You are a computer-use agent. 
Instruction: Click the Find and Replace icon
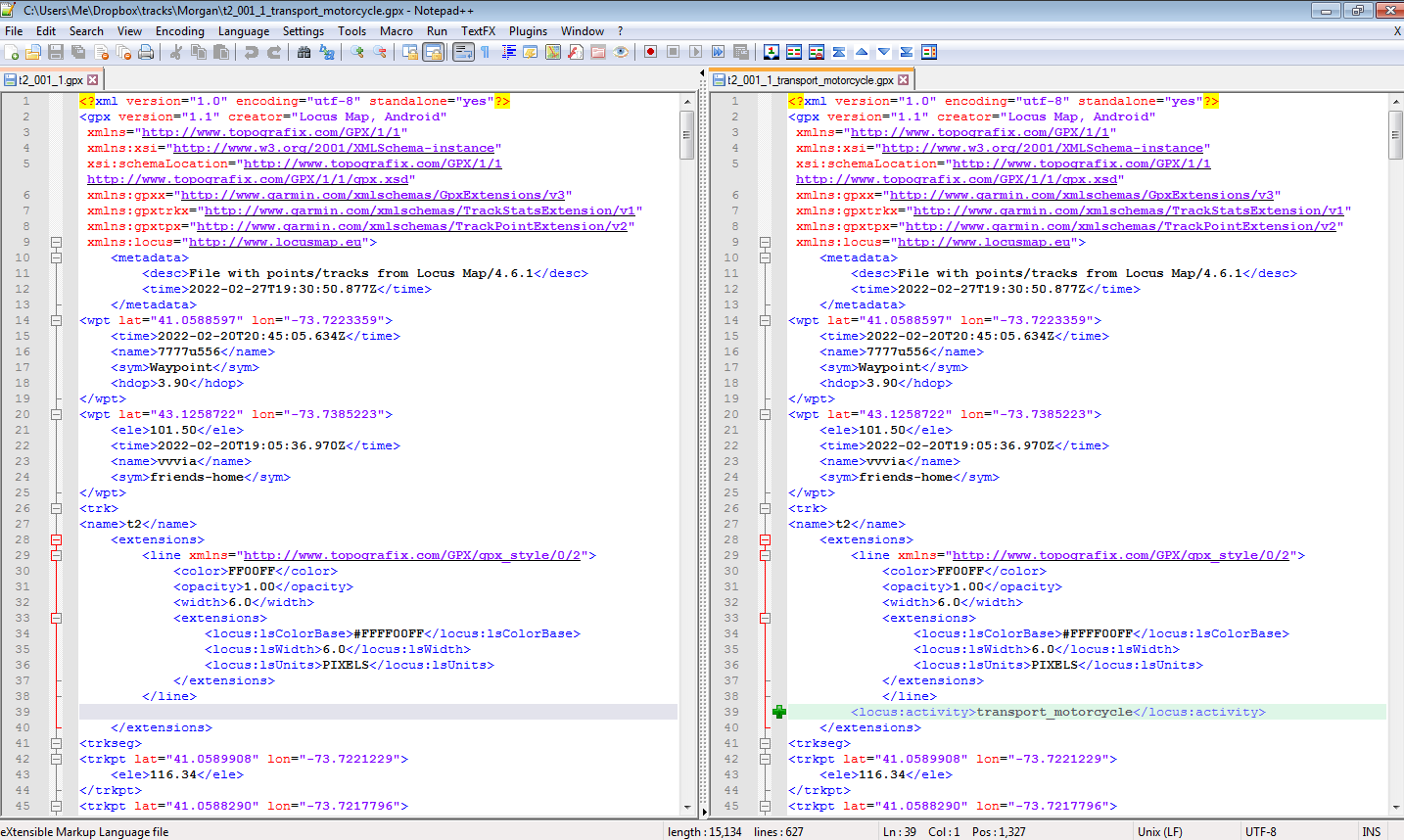[327, 52]
